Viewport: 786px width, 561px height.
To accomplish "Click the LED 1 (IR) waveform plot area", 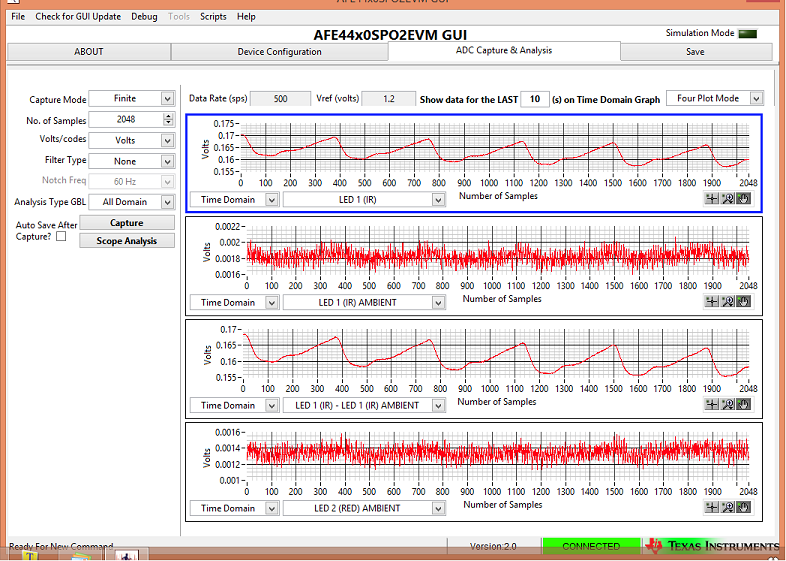I will [x=495, y=147].
